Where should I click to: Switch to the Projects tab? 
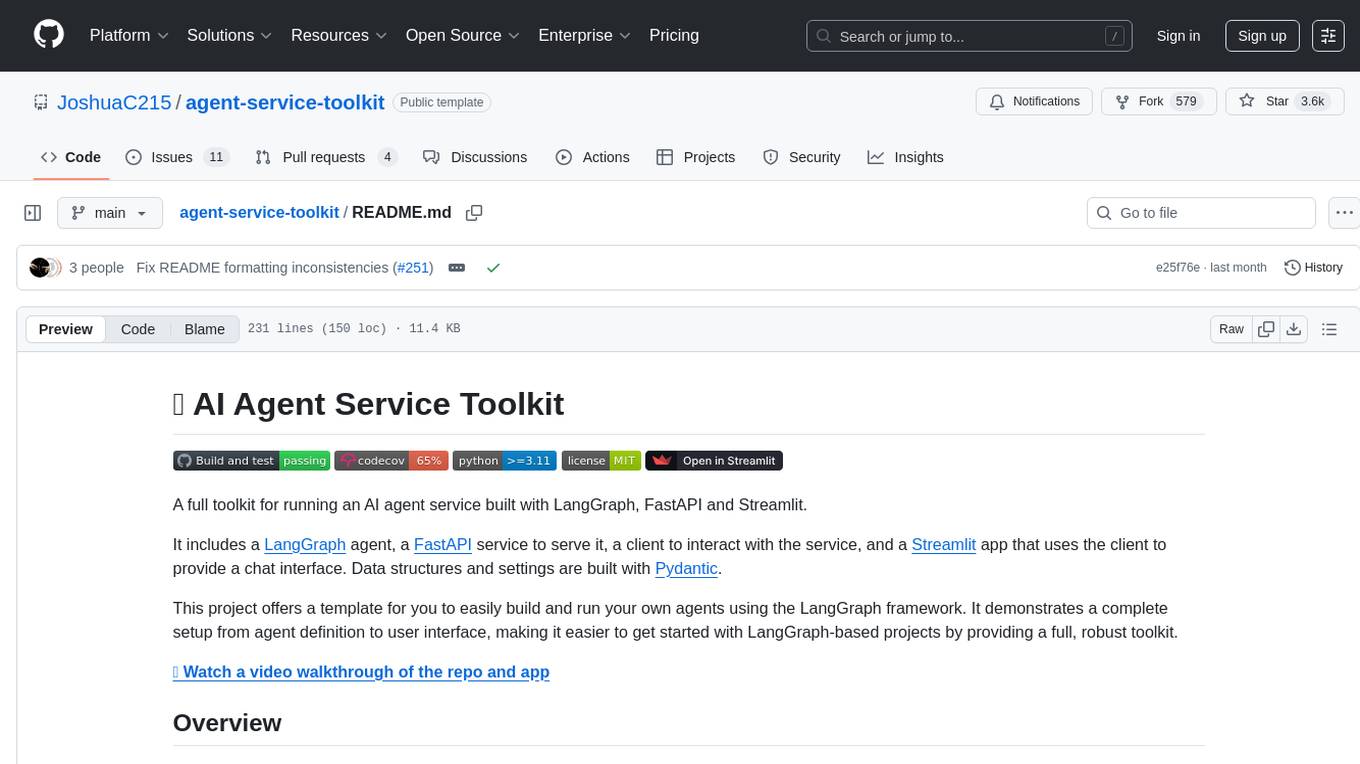696,157
